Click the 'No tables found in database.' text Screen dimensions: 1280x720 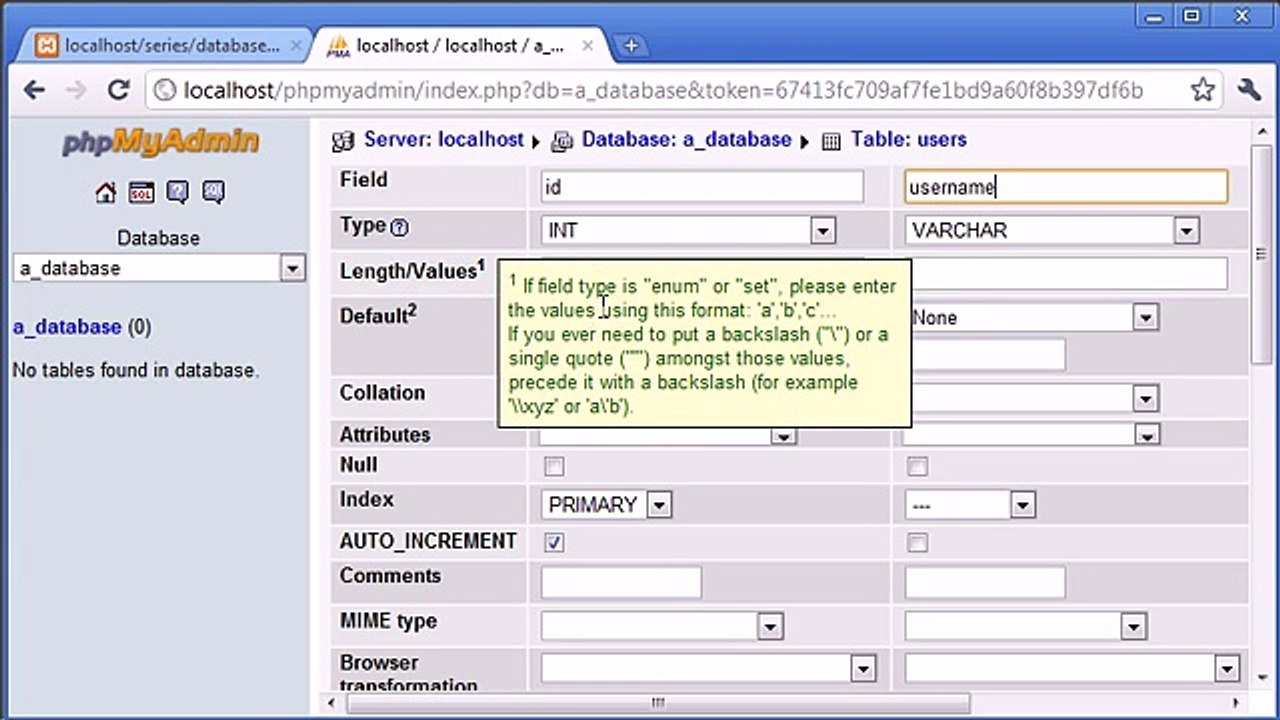(135, 370)
